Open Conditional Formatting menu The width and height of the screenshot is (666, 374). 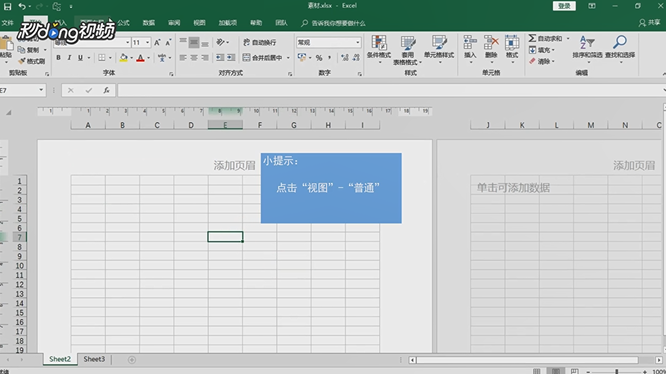click(379, 49)
